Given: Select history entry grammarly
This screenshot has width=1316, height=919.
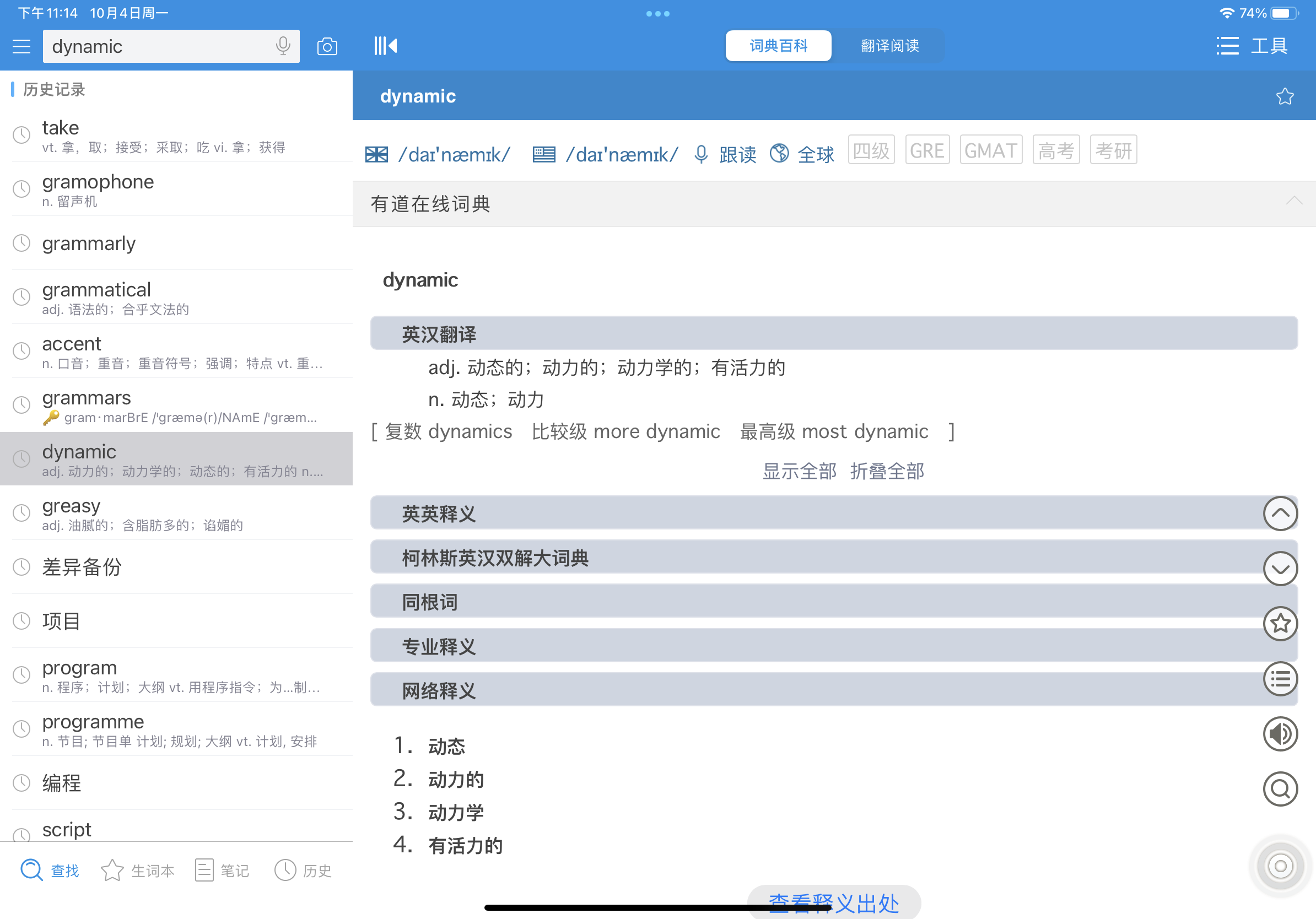Looking at the screenshot, I should [176, 243].
